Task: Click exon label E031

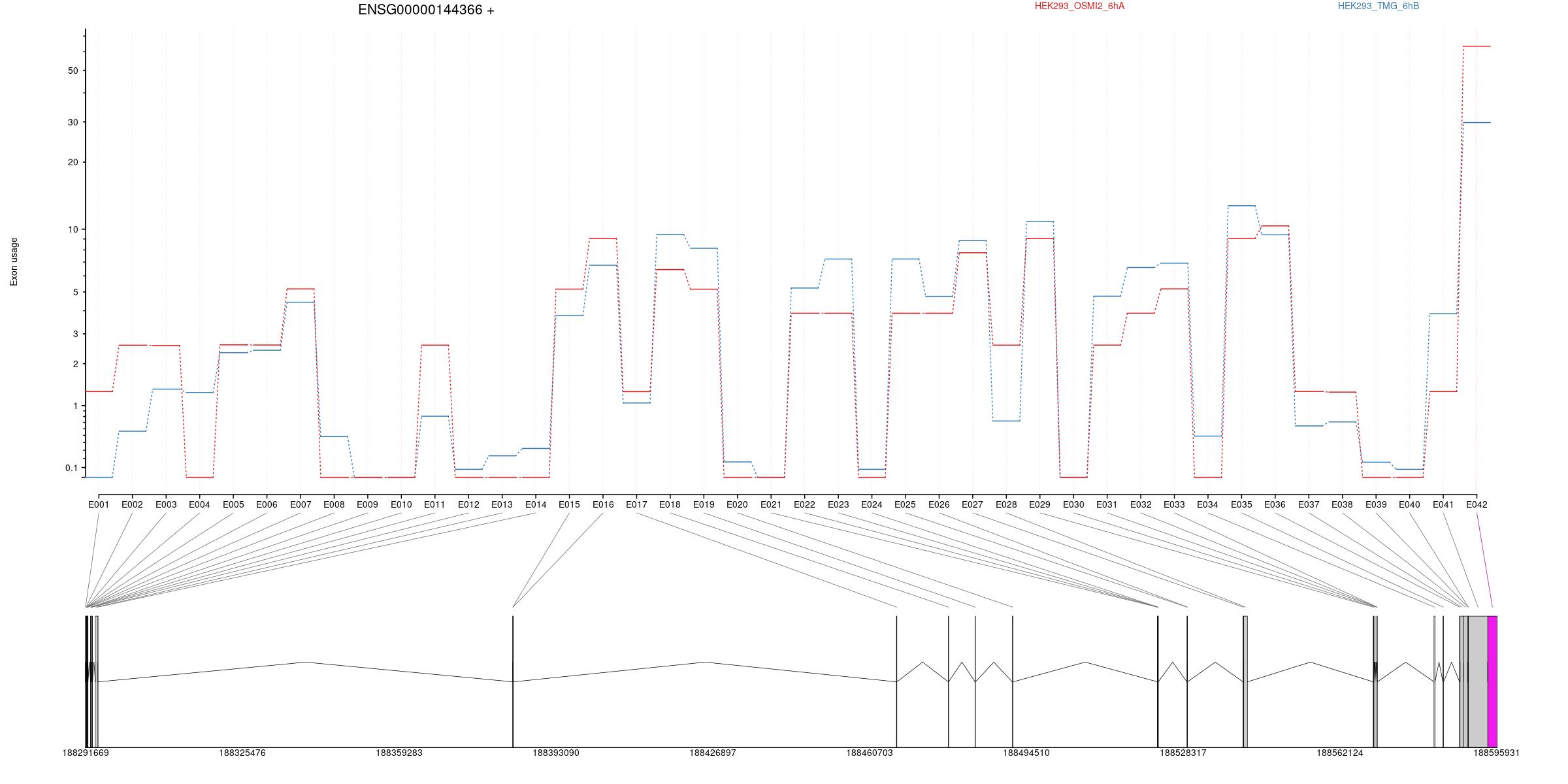Action: [1107, 504]
